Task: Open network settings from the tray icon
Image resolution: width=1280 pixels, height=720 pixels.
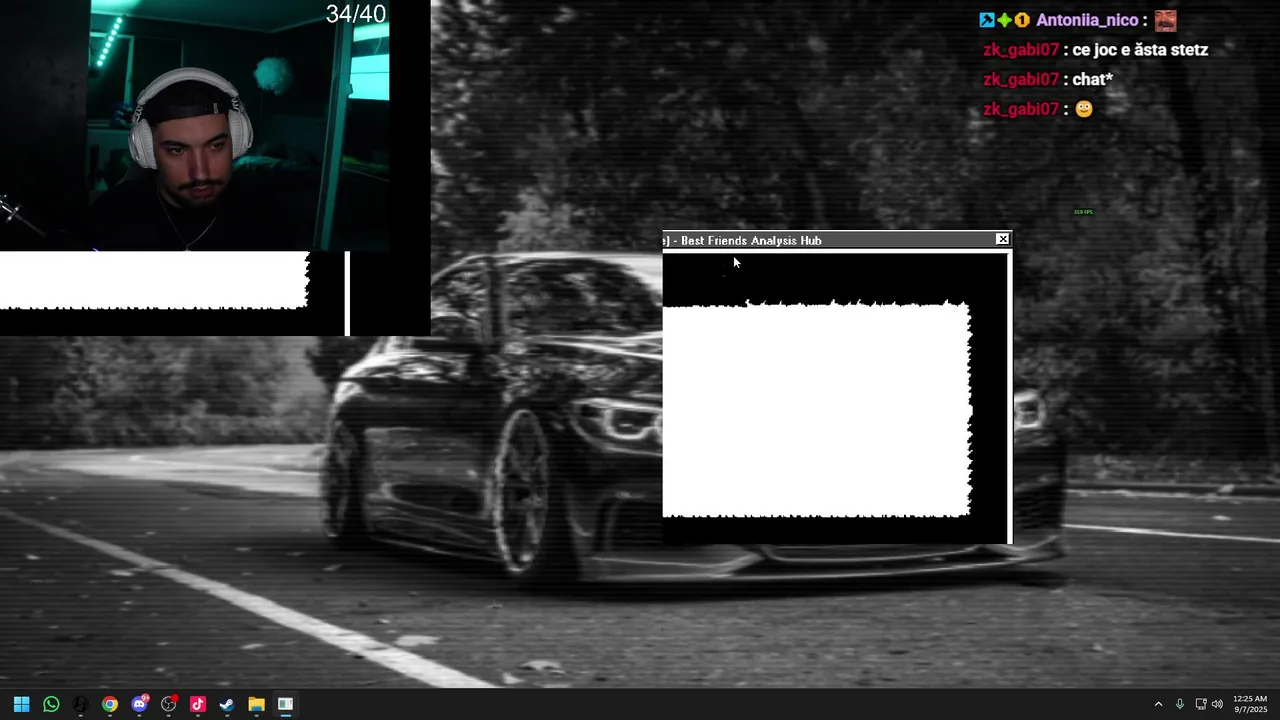Action: pyautogui.click(x=1200, y=704)
